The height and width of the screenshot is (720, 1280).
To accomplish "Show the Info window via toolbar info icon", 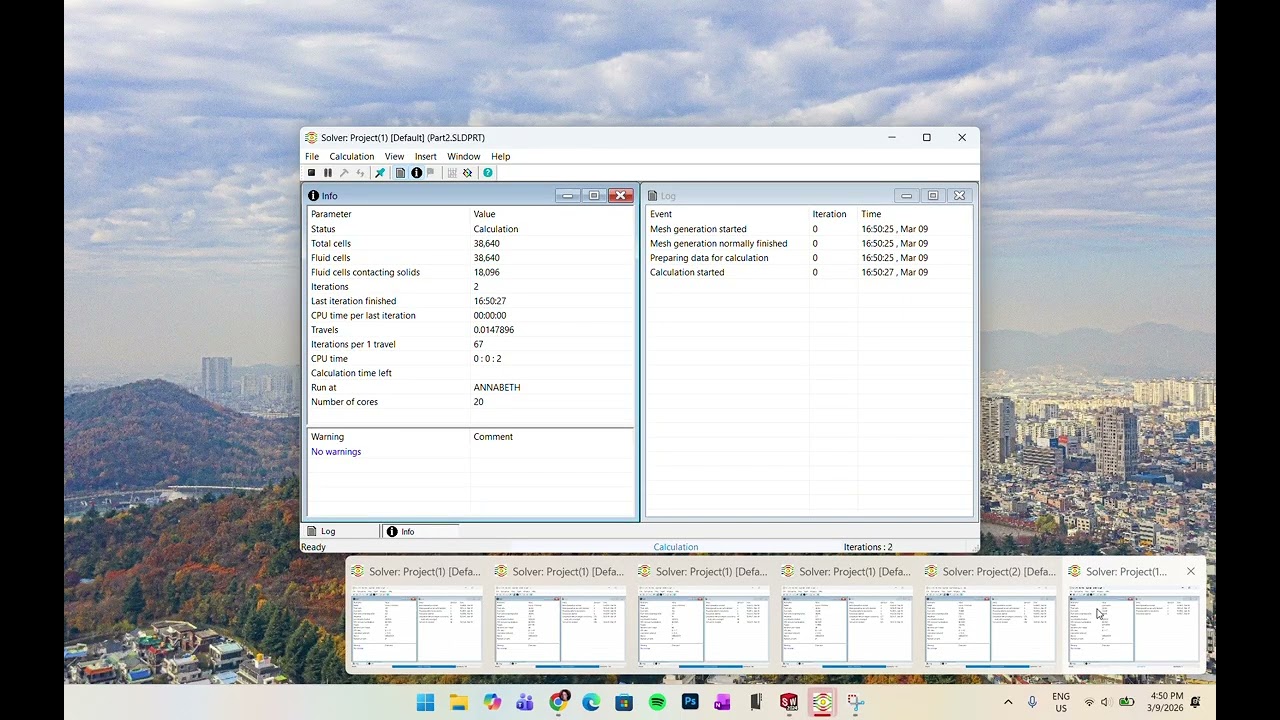I will coord(416,173).
